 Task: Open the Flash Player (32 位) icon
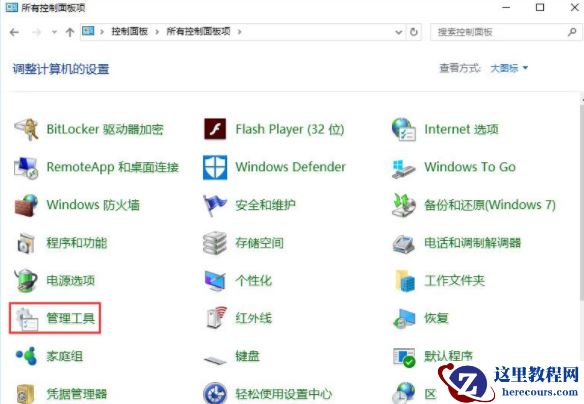pos(215,129)
